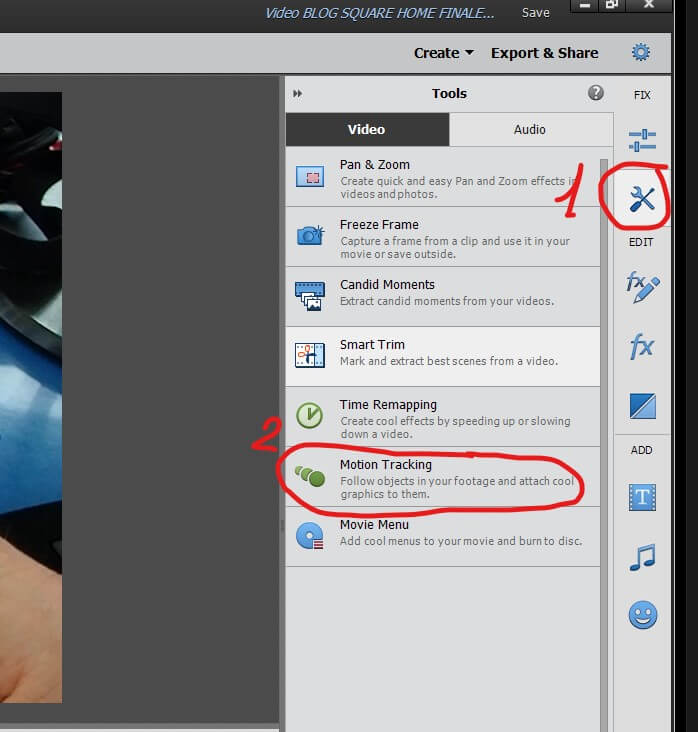Collapse the Tools panel with double arrows
The image size is (698, 732).
(297, 94)
